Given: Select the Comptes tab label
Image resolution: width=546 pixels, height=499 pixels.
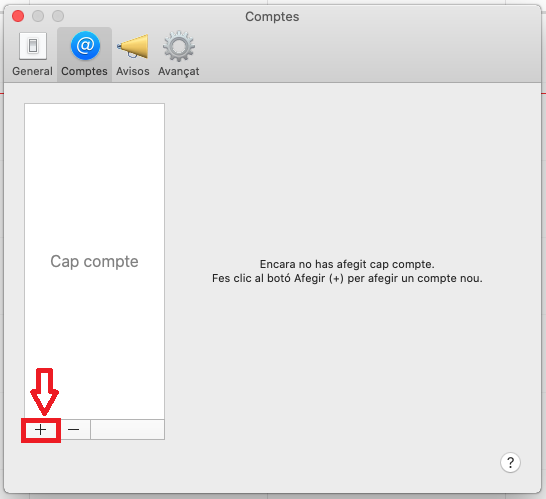Looking at the screenshot, I should point(84,71).
